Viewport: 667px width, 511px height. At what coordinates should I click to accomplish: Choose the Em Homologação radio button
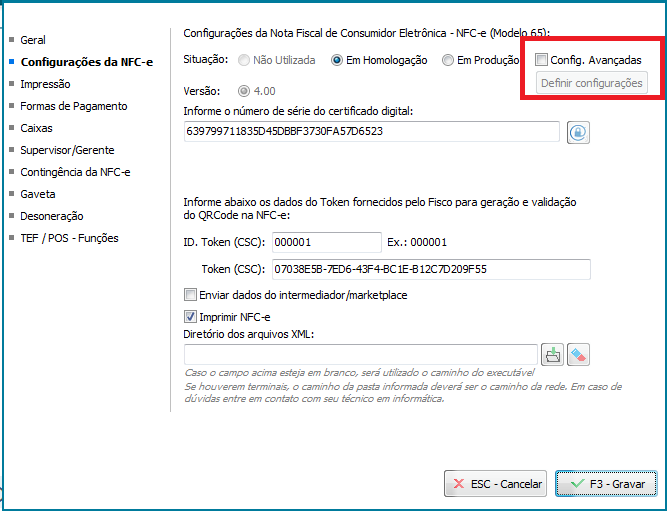point(337,61)
